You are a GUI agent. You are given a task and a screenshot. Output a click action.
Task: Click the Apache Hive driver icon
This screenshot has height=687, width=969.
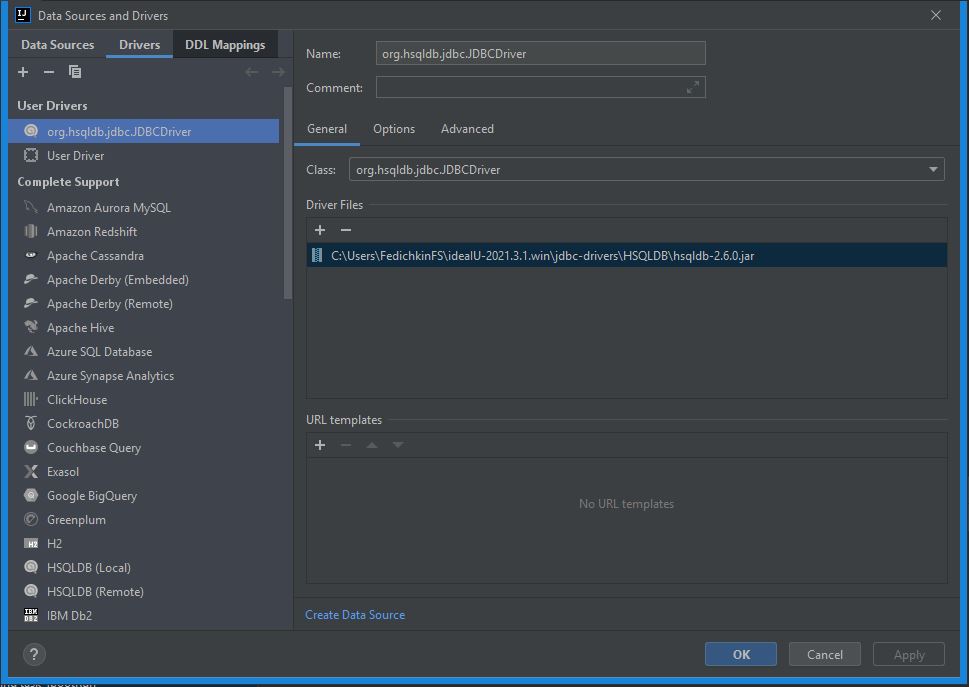point(31,327)
